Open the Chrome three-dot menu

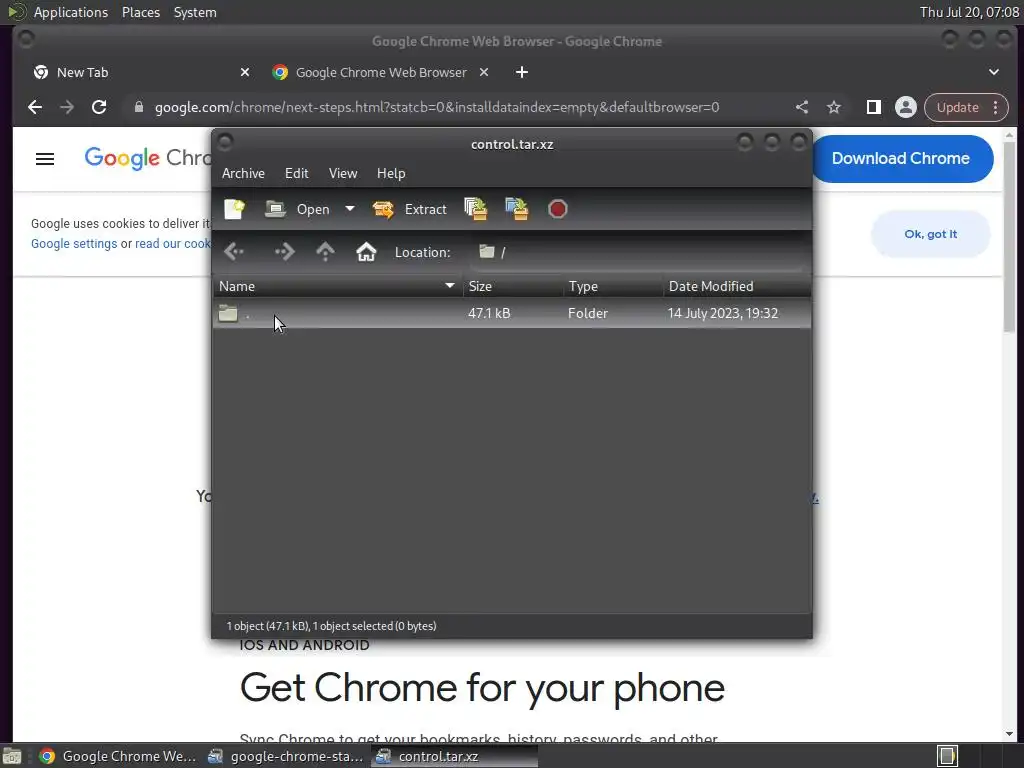(x=996, y=107)
